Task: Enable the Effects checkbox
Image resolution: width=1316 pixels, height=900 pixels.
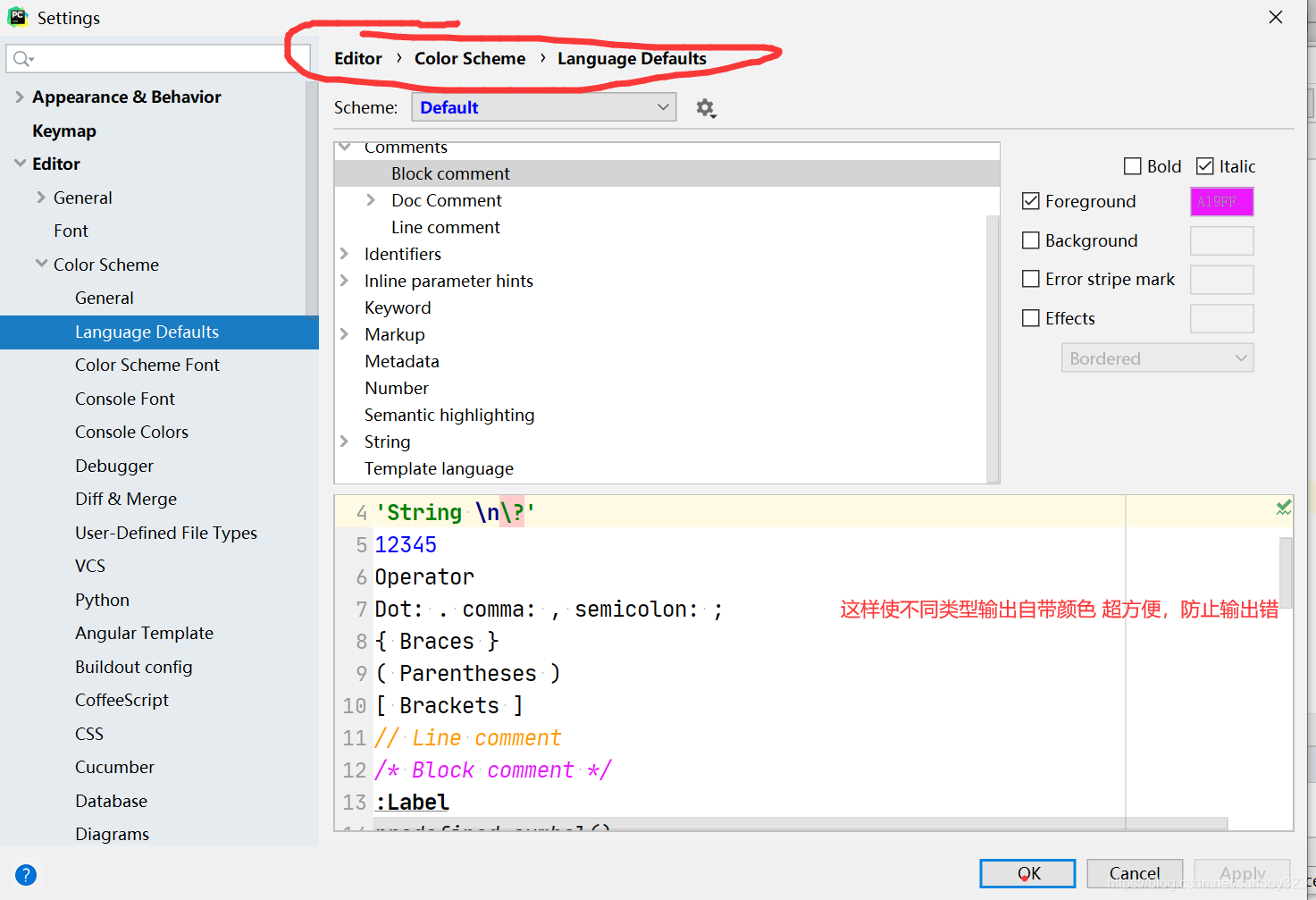Action: [x=1031, y=318]
